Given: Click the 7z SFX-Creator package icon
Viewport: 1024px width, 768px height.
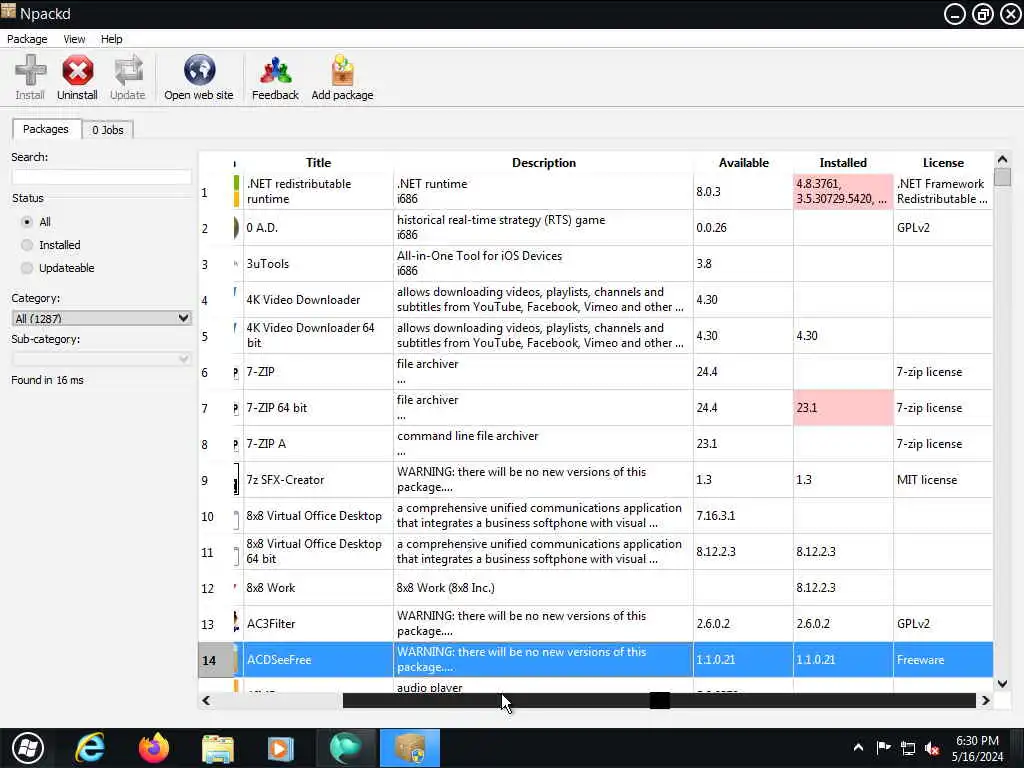Looking at the screenshot, I should (236, 480).
